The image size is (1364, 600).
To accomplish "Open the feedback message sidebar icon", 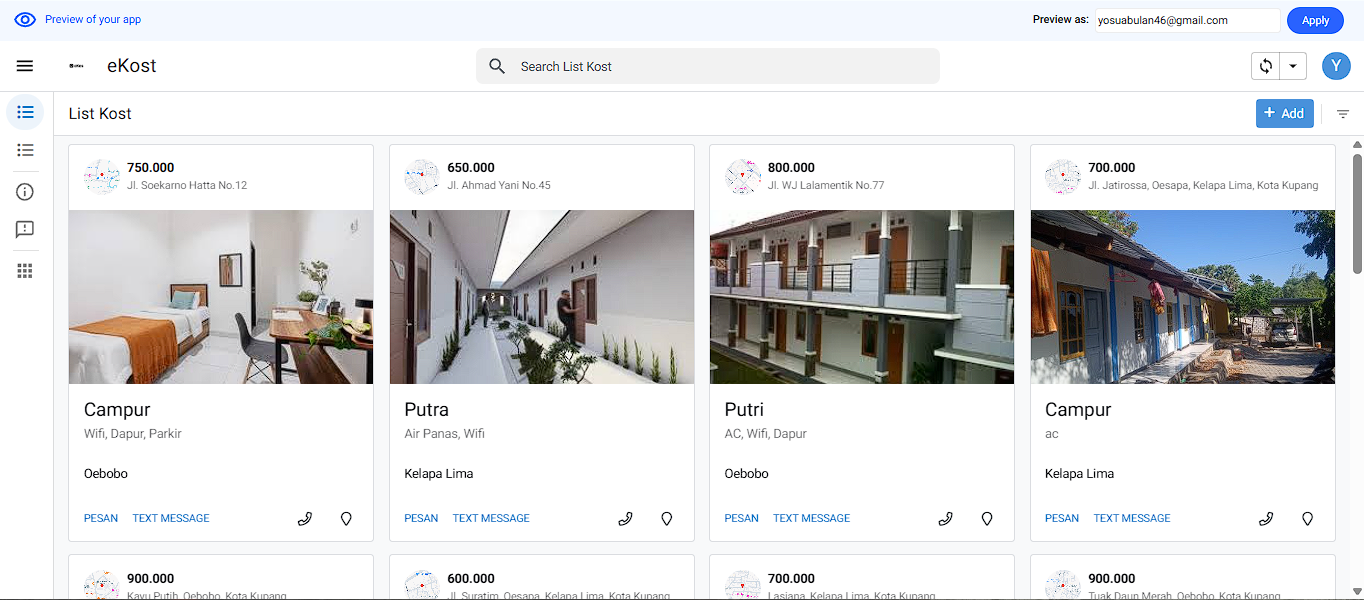I will point(25,230).
